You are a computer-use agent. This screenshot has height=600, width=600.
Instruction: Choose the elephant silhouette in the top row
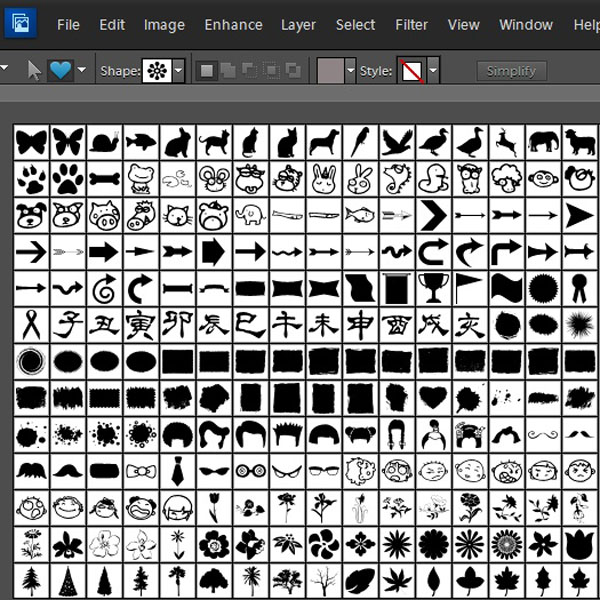[x=543, y=141]
